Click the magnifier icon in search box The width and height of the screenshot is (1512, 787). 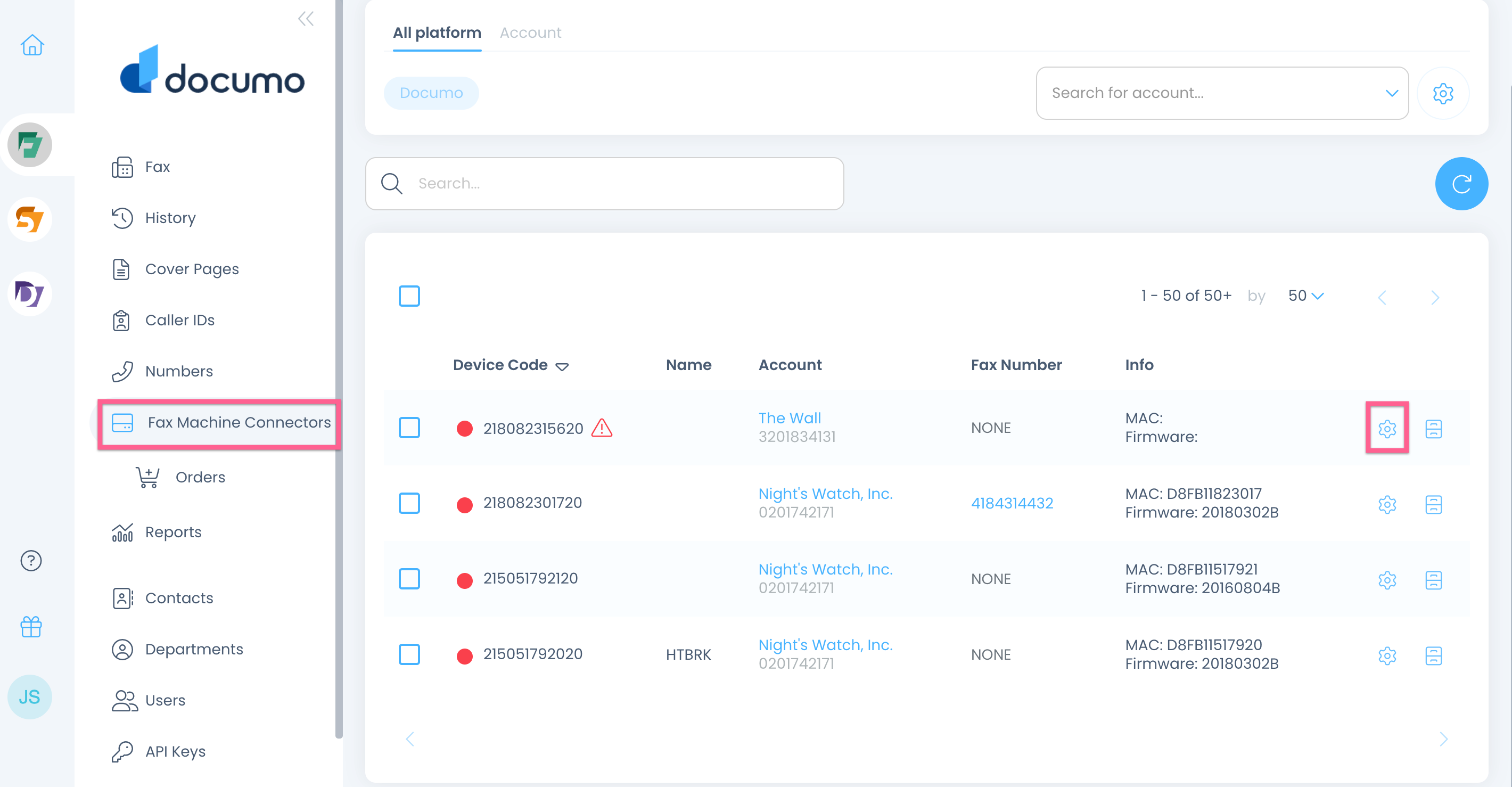click(391, 184)
